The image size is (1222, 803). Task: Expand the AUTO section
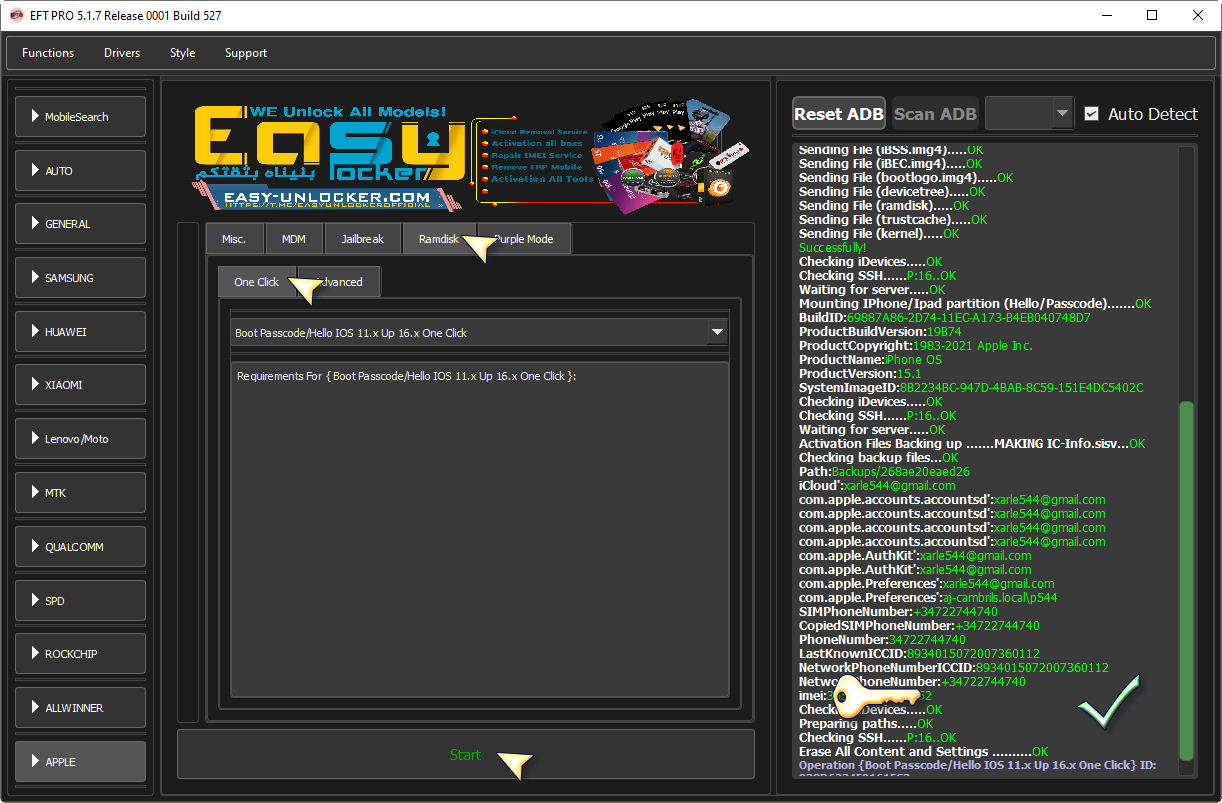tap(81, 171)
